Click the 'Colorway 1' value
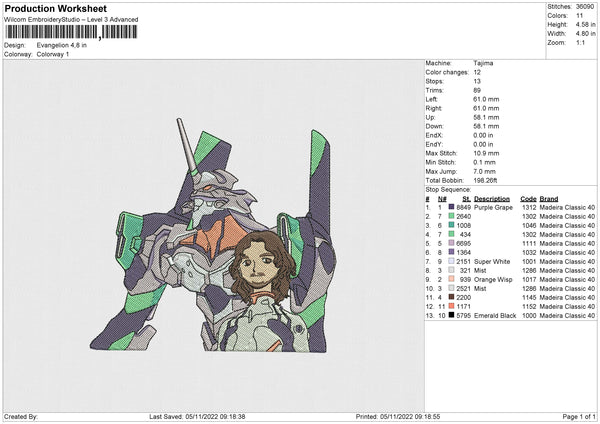Image resolution: width=600 pixels, height=424 pixels. (x=53, y=54)
